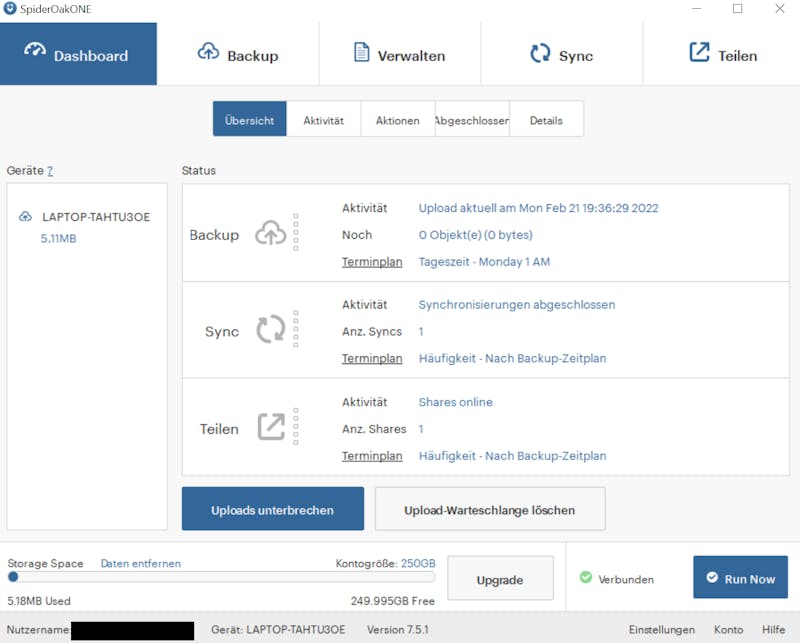
Task: Pause uploads with Uploads unterbrechen
Action: 273,509
